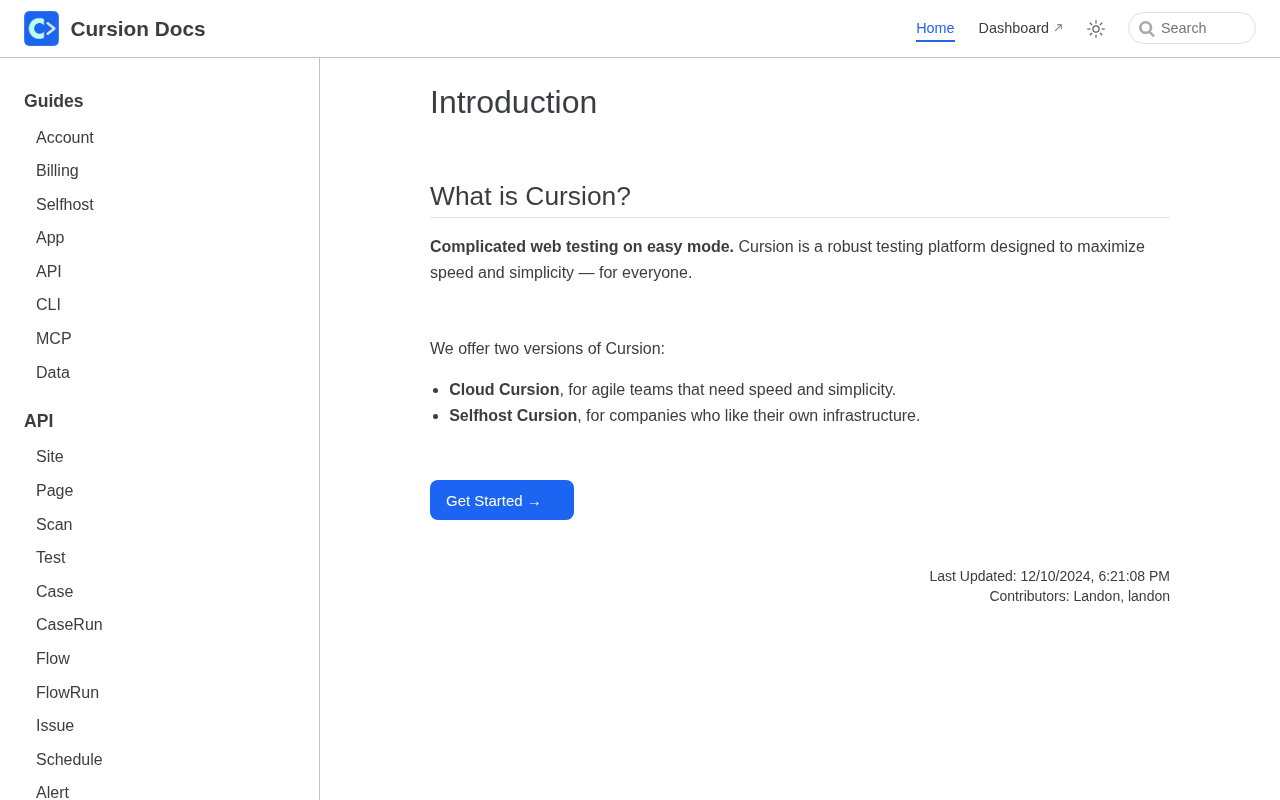1280x800 pixels.
Task: Open the Dashboard external link
Action: (x=1020, y=28)
